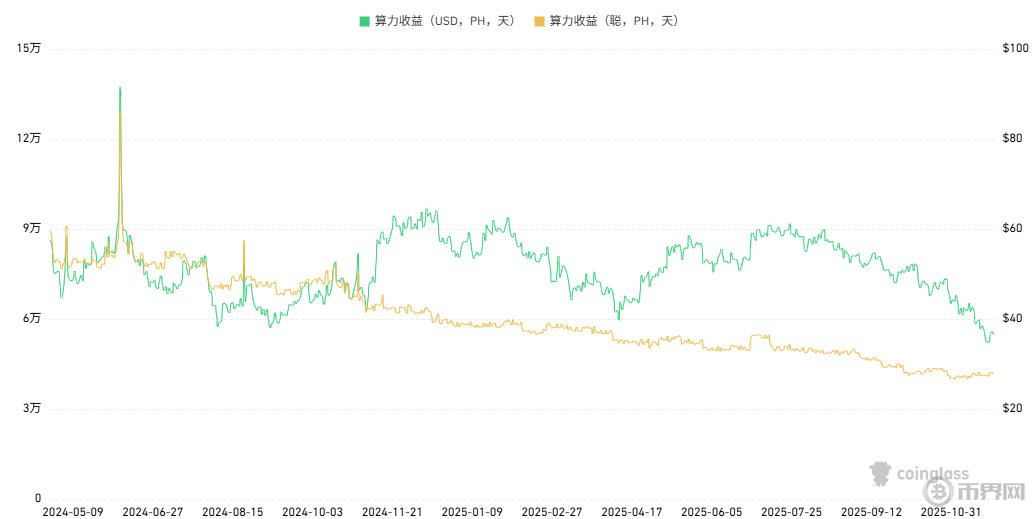
Task: Click the 2024-05-09 date axis label
Action: click(73, 511)
